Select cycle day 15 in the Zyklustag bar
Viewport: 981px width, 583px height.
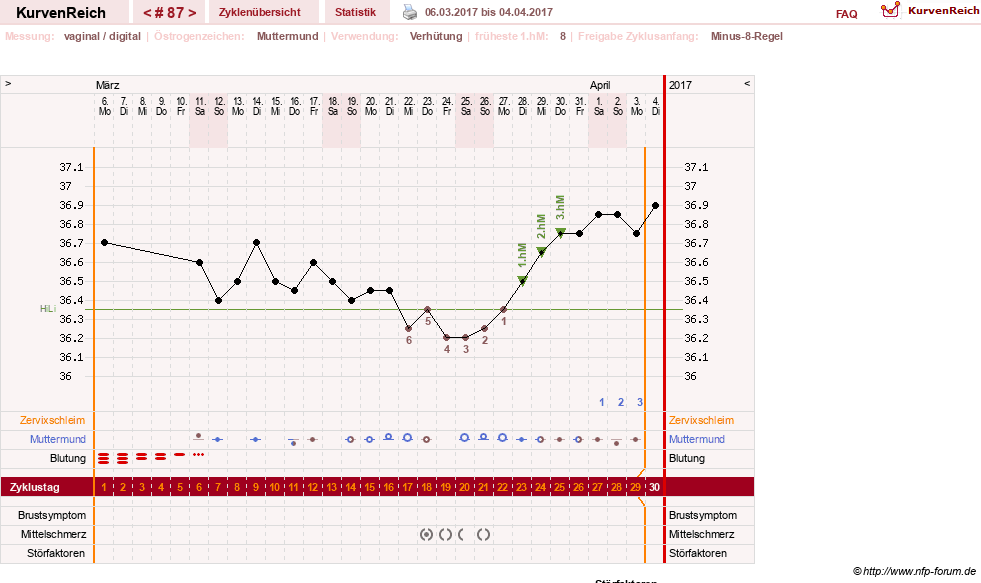(x=370, y=487)
